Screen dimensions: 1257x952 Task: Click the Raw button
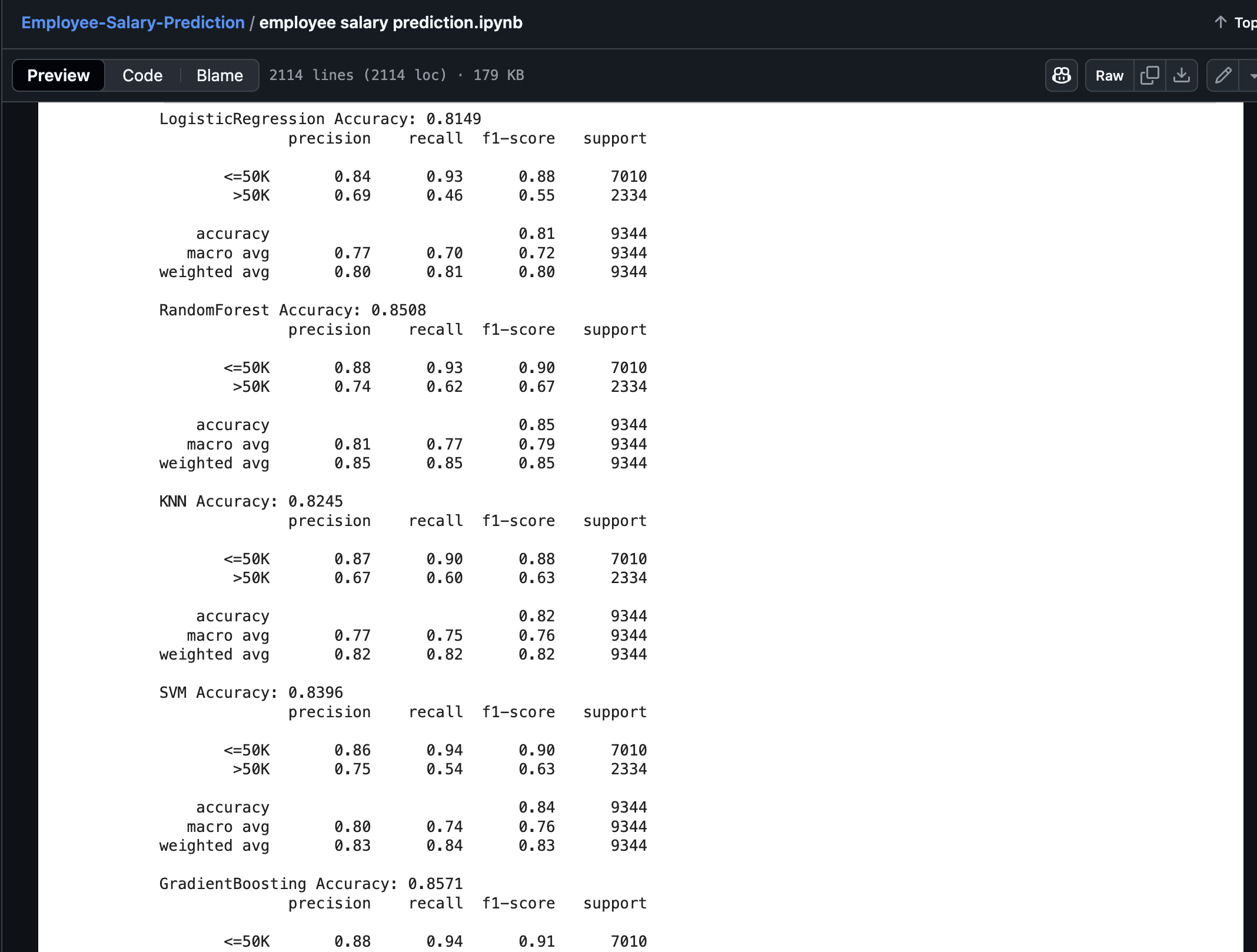click(1109, 75)
